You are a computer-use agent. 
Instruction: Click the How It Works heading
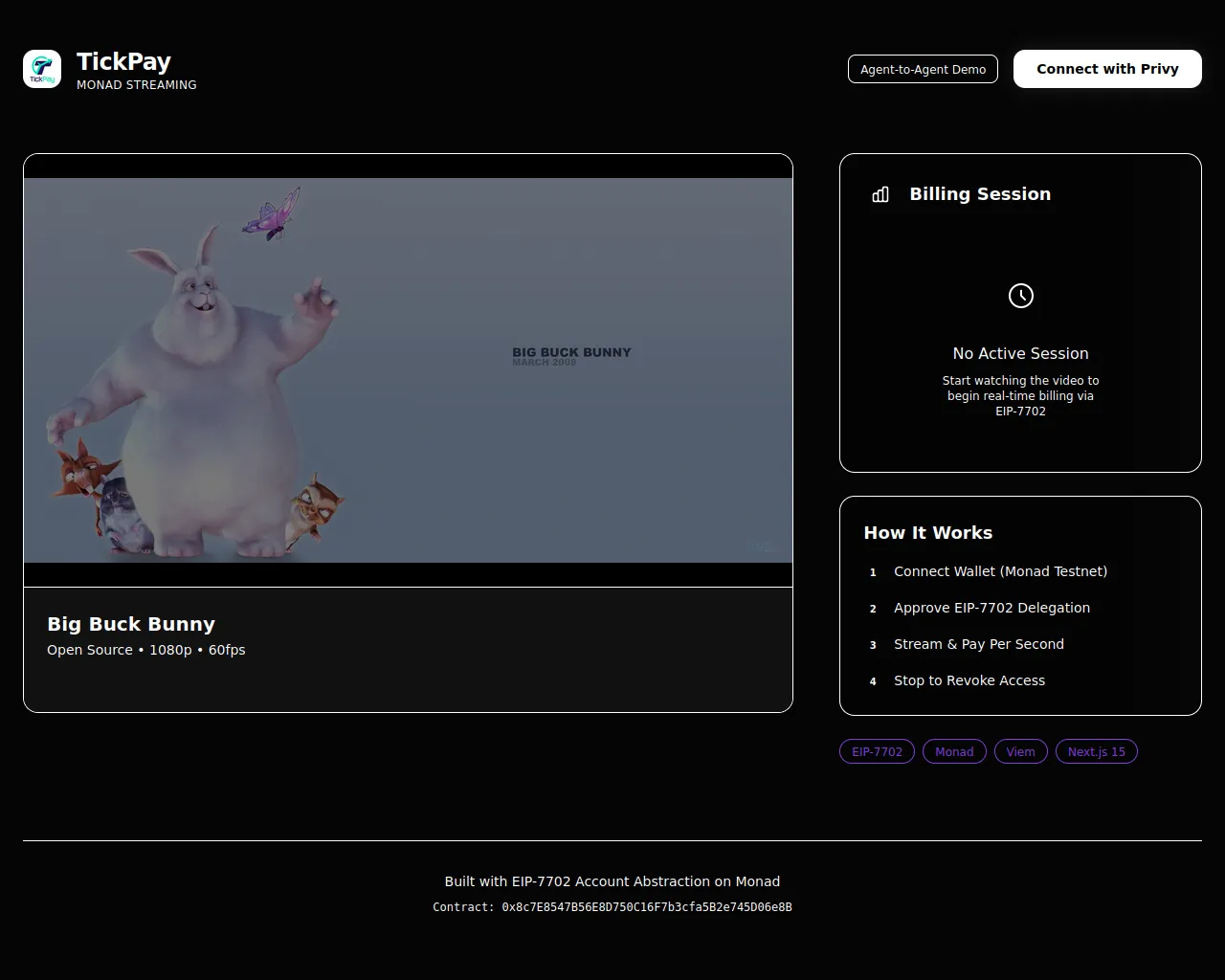tap(928, 533)
